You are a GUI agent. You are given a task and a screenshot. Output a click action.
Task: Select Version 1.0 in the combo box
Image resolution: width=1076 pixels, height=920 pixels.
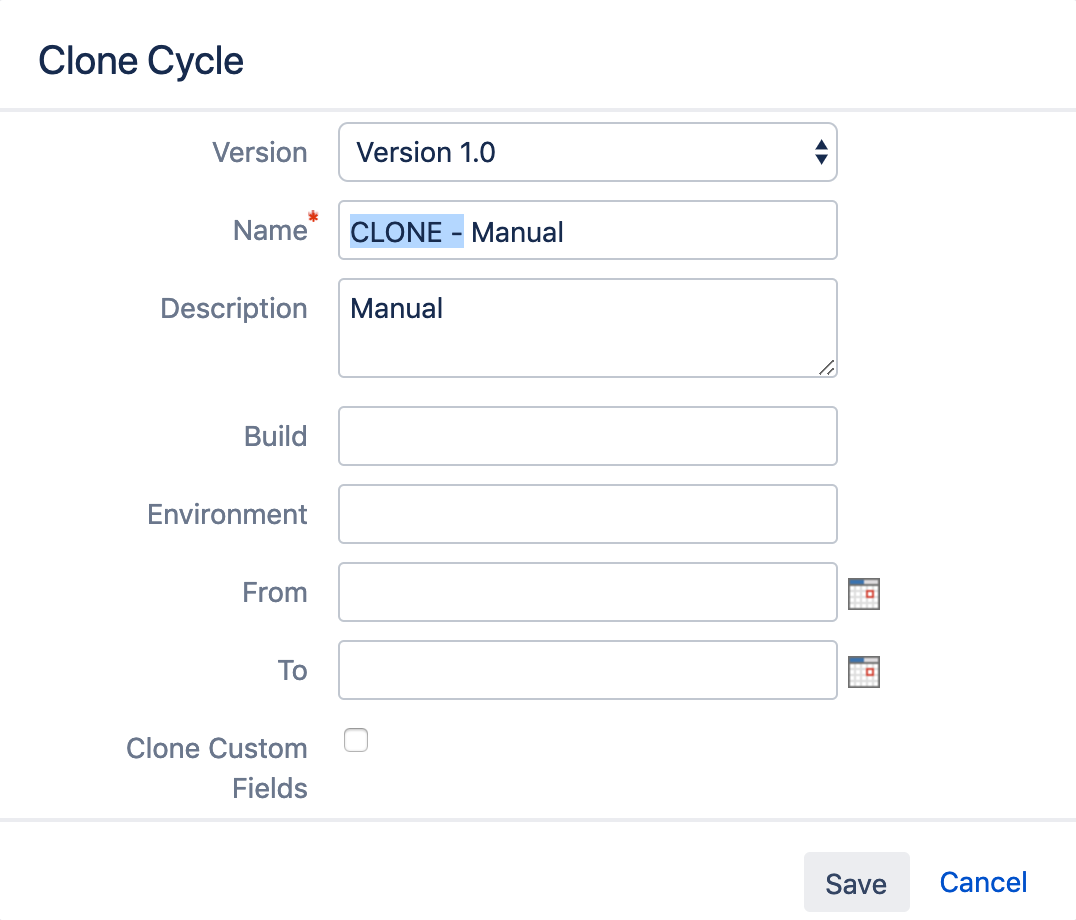click(x=587, y=152)
